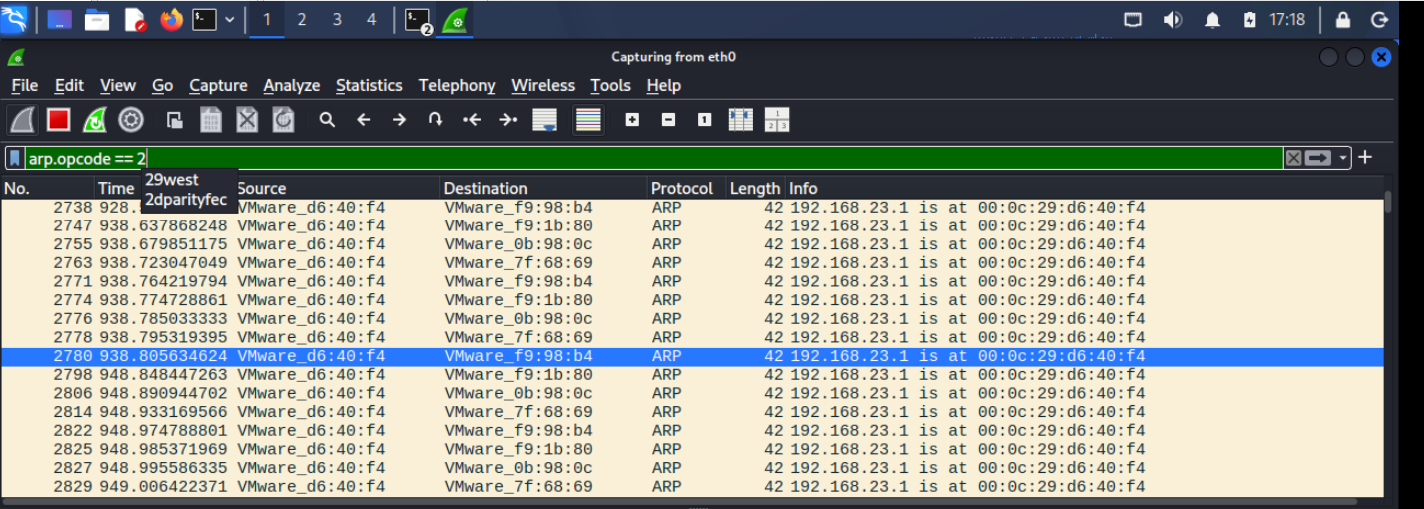Lock the screen with padlock icon
The image size is (1424, 509).
click(1343, 19)
